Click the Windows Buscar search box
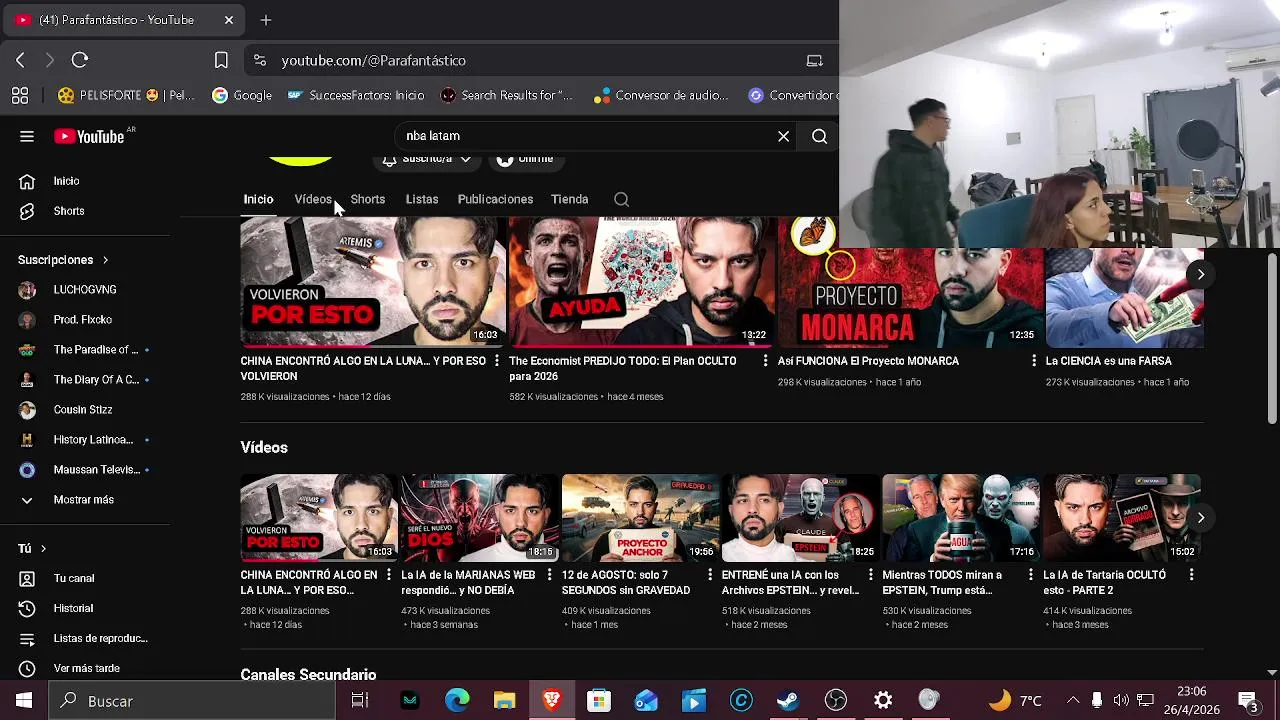1280x720 pixels. (192, 701)
